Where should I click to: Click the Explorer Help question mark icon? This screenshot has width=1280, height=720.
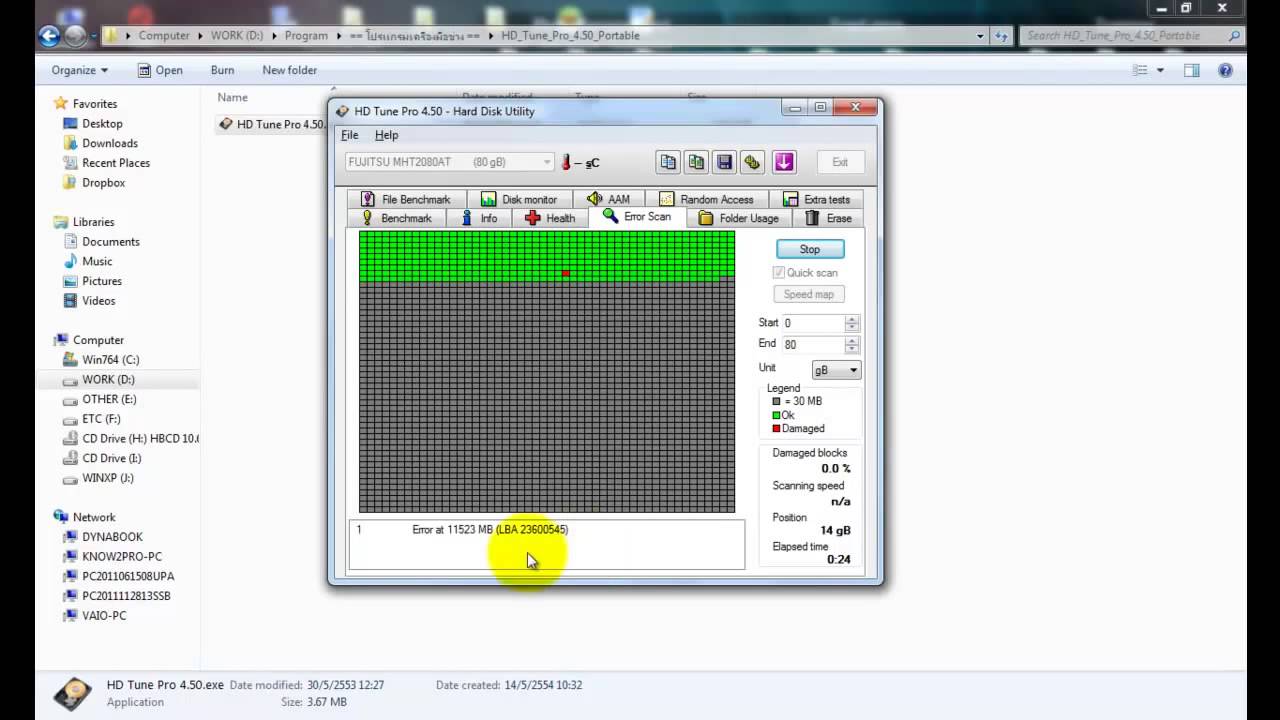[1225, 70]
